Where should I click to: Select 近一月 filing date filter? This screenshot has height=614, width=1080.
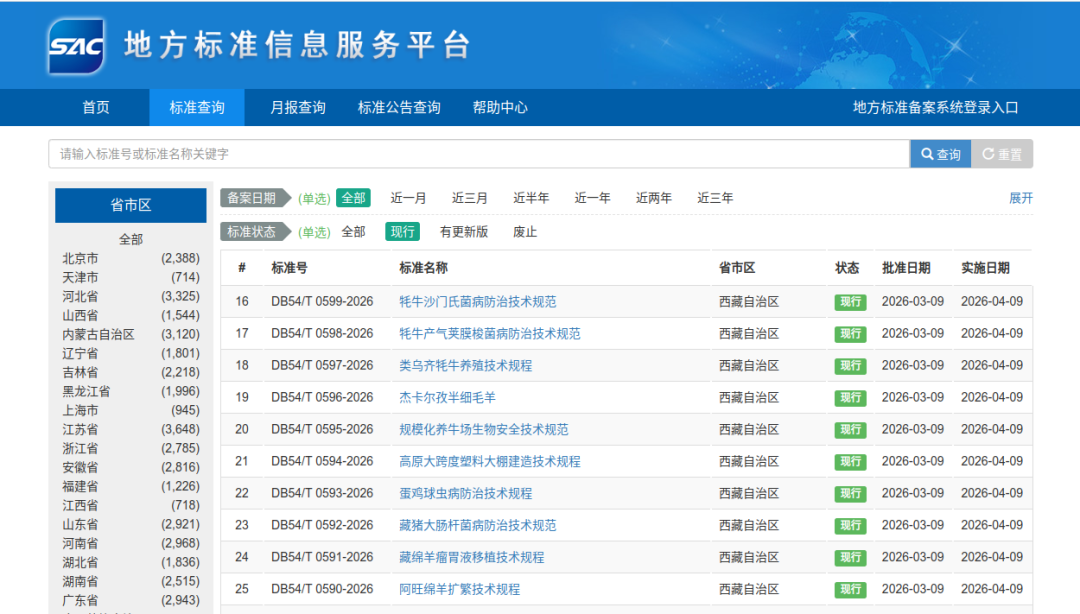click(x=408, y=198)
